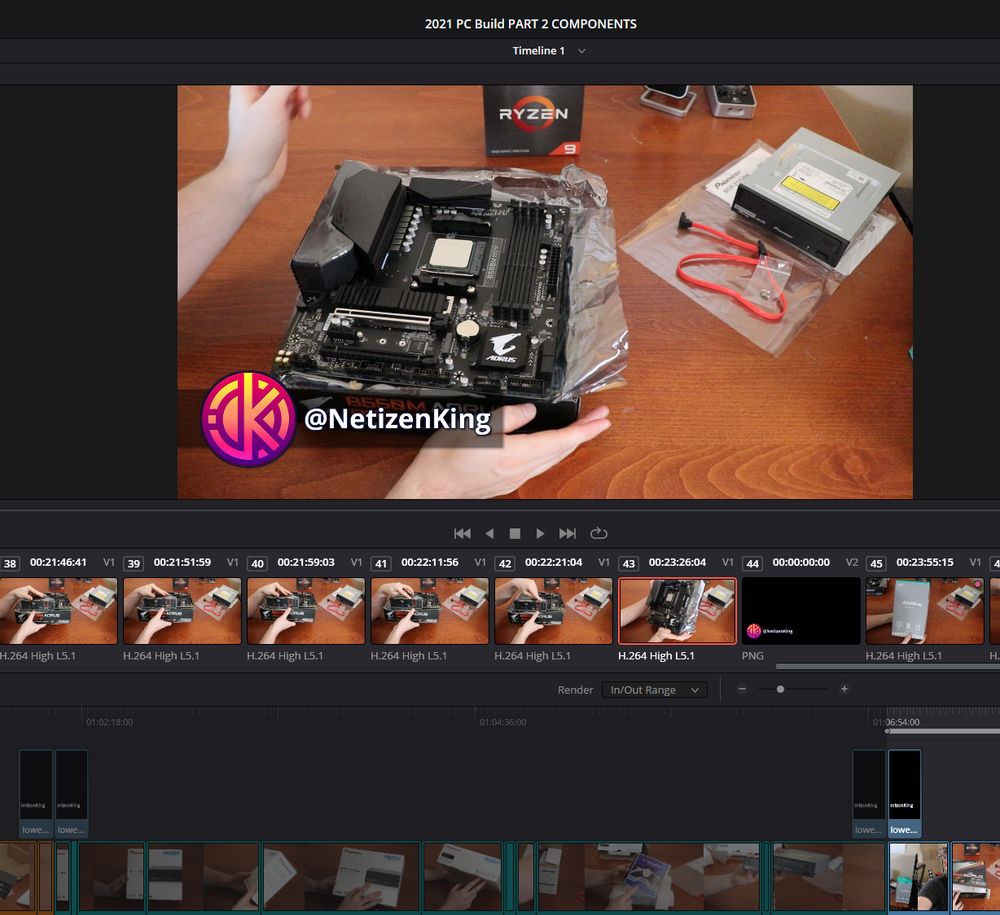
Task: Select the highlighted clip 43 thumbnail
Action: tap(677, 610)
